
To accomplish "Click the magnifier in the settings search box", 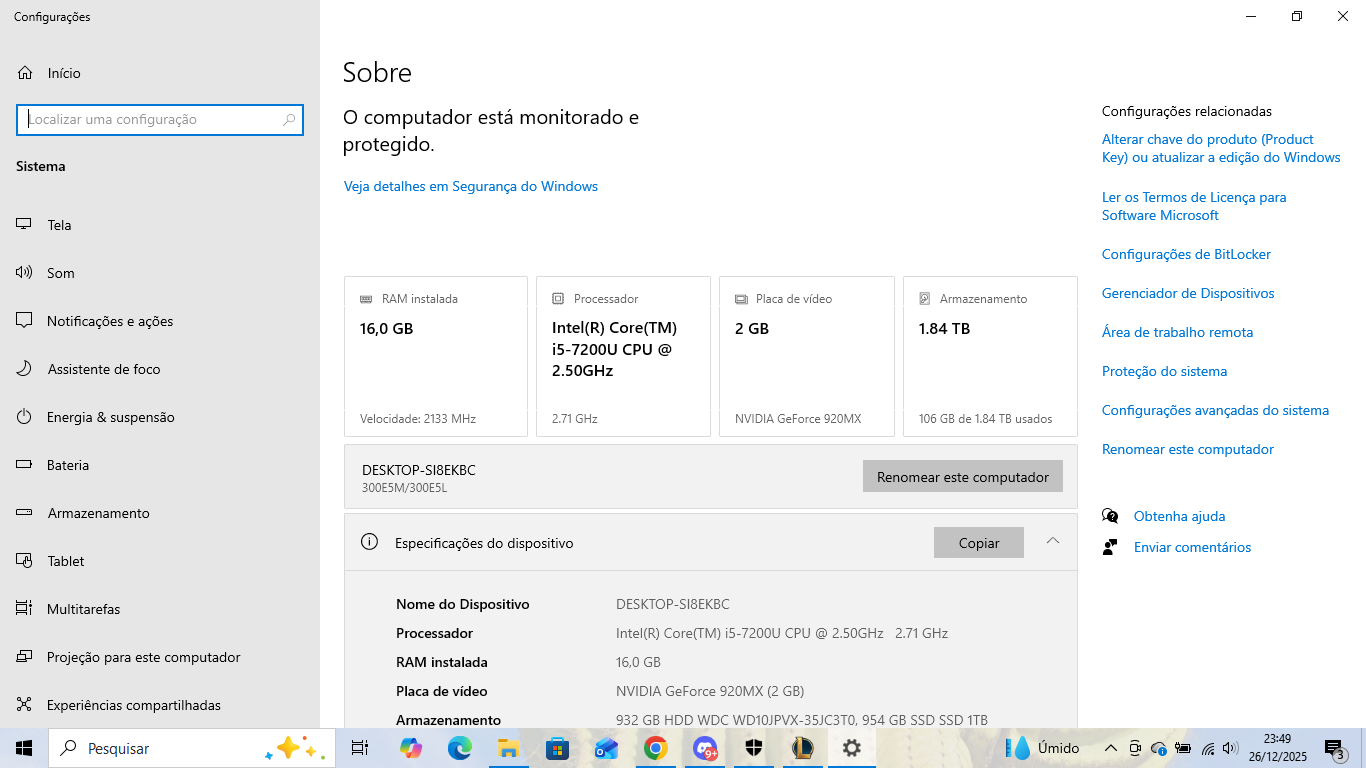I will (289, 120).
